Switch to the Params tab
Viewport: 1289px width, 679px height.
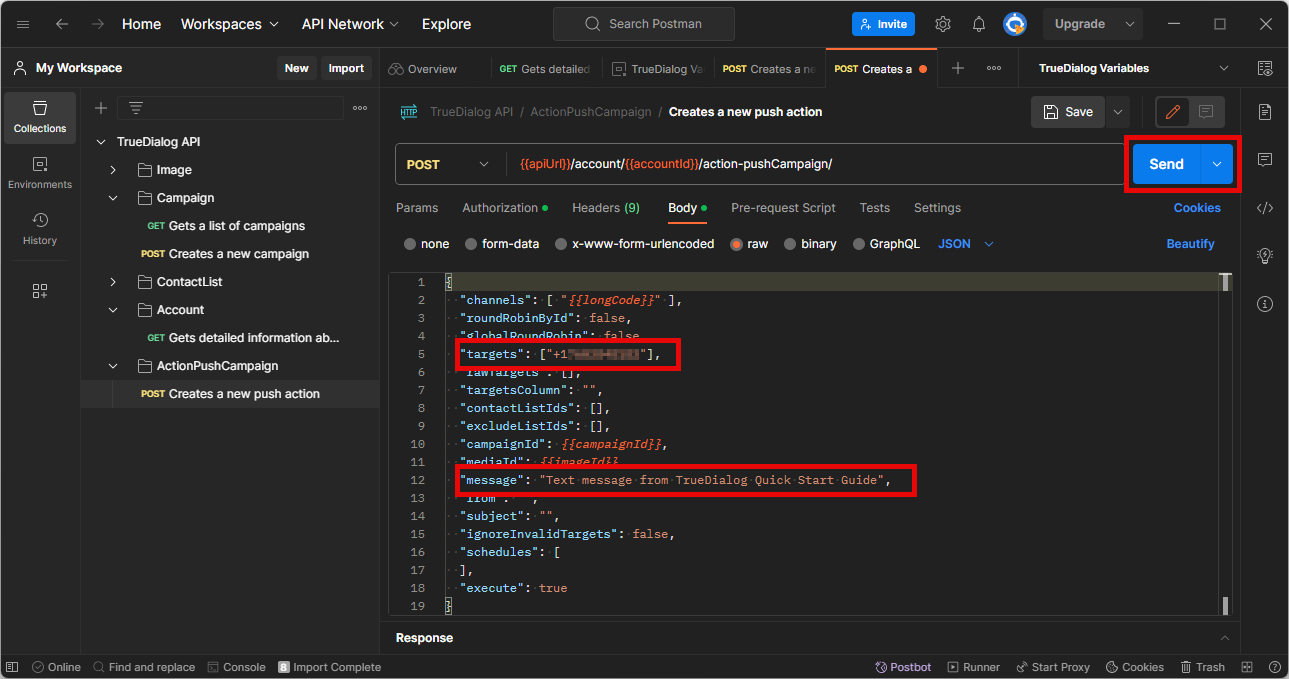tap(417, 208)
